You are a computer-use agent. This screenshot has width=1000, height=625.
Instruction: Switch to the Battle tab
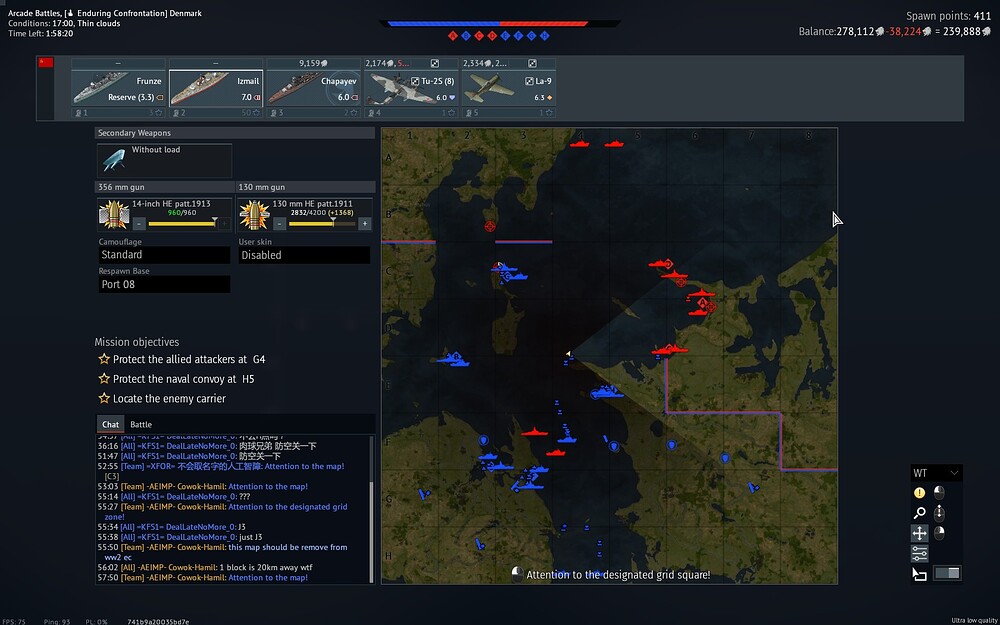click(x=141, y=424)
